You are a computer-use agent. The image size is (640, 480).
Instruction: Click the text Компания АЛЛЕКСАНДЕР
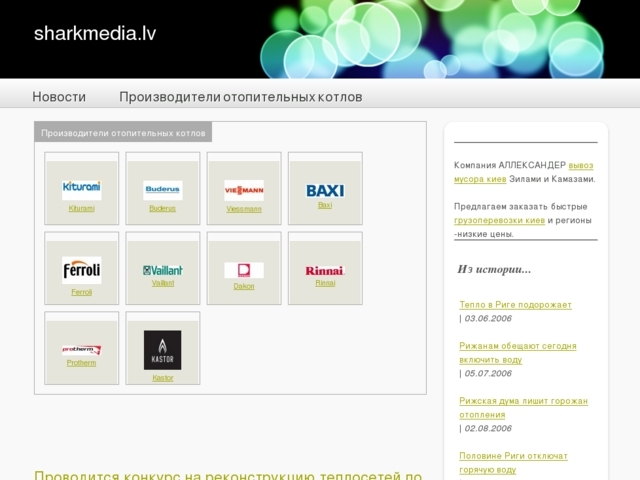click(x=510, y=165)
